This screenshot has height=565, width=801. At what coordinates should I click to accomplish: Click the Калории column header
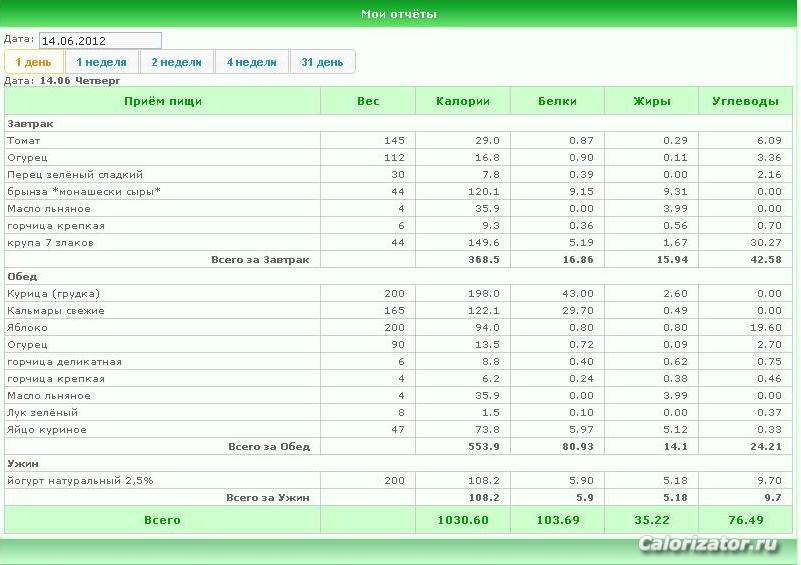pyautogui.click(x=463, y=101)
